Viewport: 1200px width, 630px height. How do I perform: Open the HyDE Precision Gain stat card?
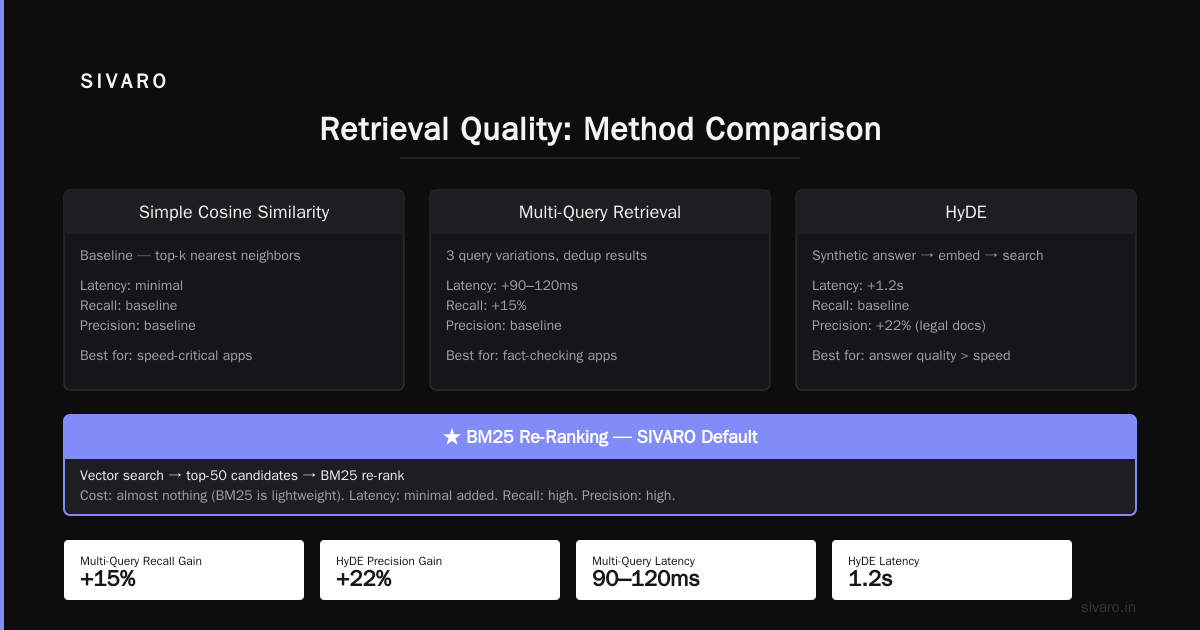440,570
